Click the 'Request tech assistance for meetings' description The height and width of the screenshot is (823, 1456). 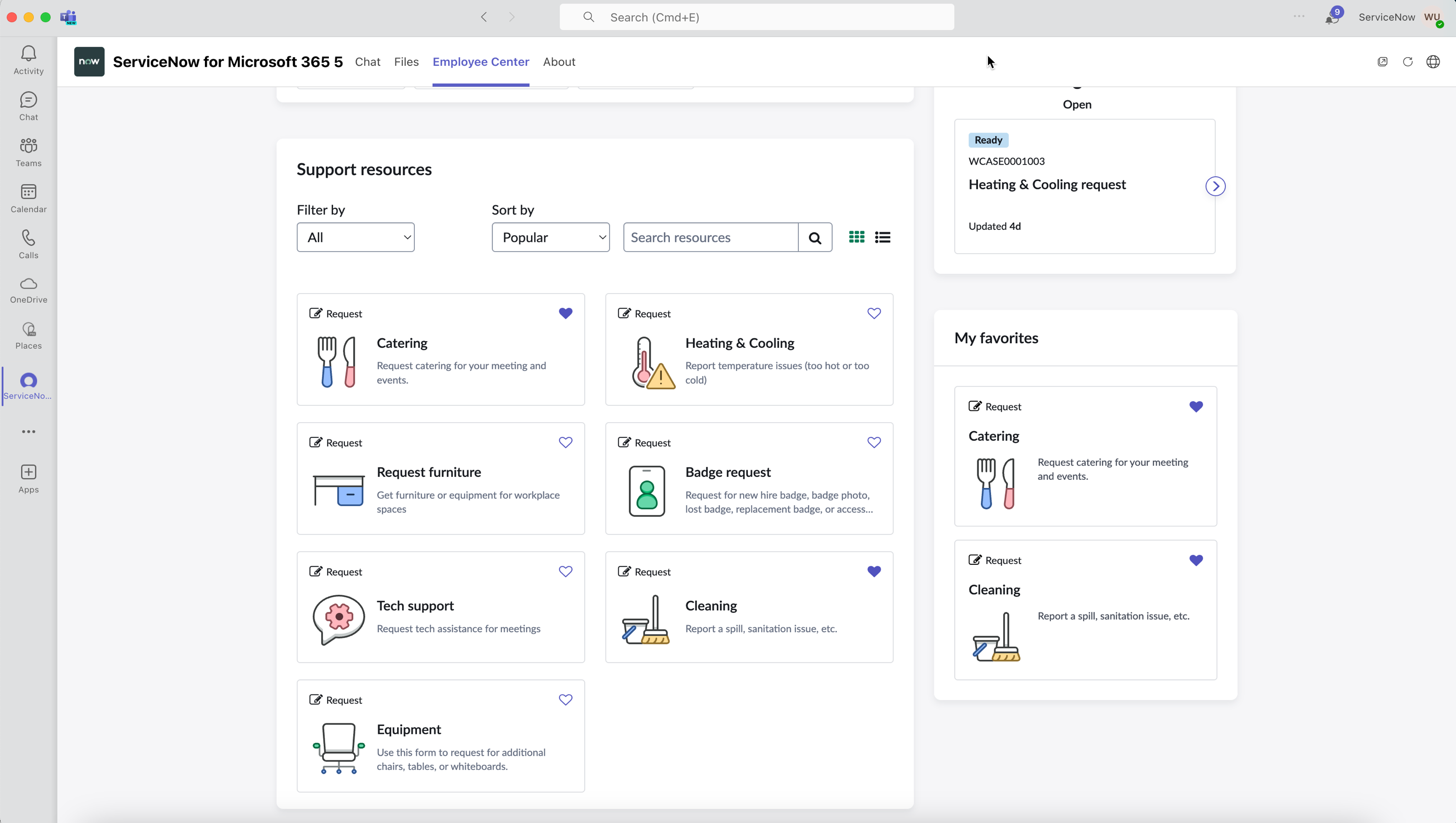[x=458, y=629]
